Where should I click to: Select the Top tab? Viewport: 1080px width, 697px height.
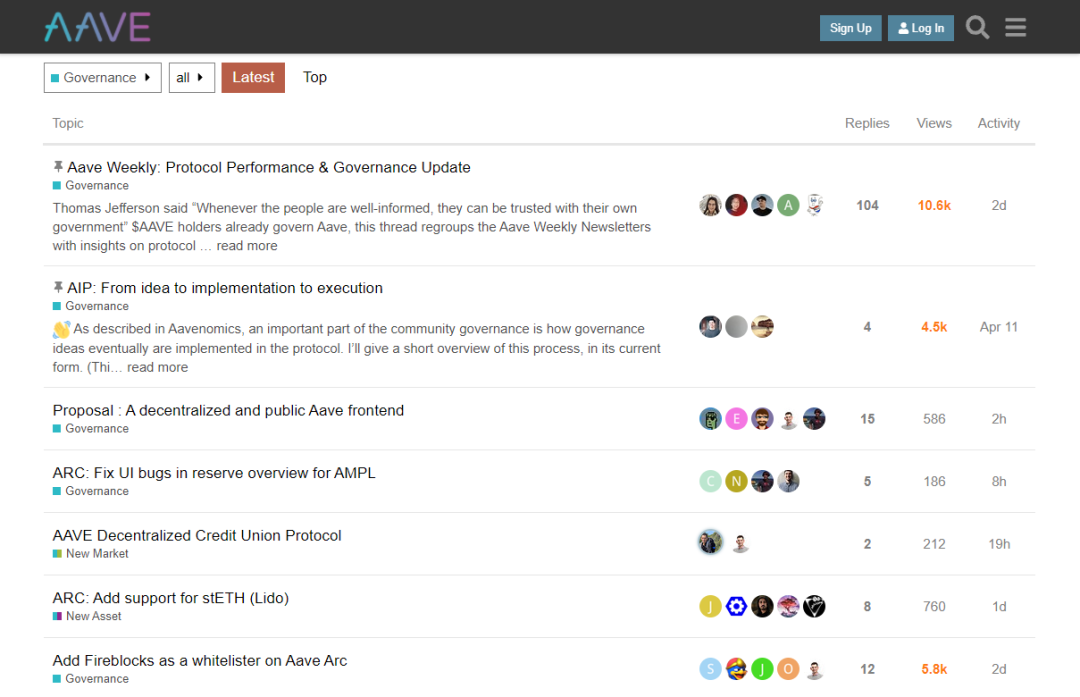point(315,77)
